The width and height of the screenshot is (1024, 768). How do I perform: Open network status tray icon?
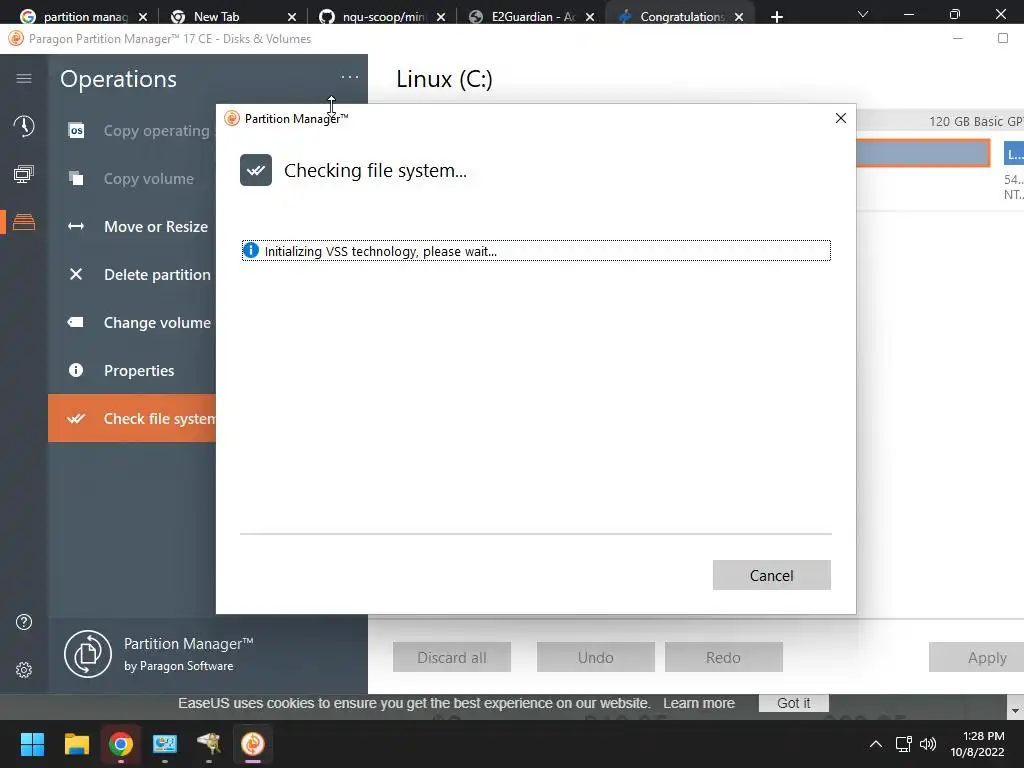(x=904, y=744)
